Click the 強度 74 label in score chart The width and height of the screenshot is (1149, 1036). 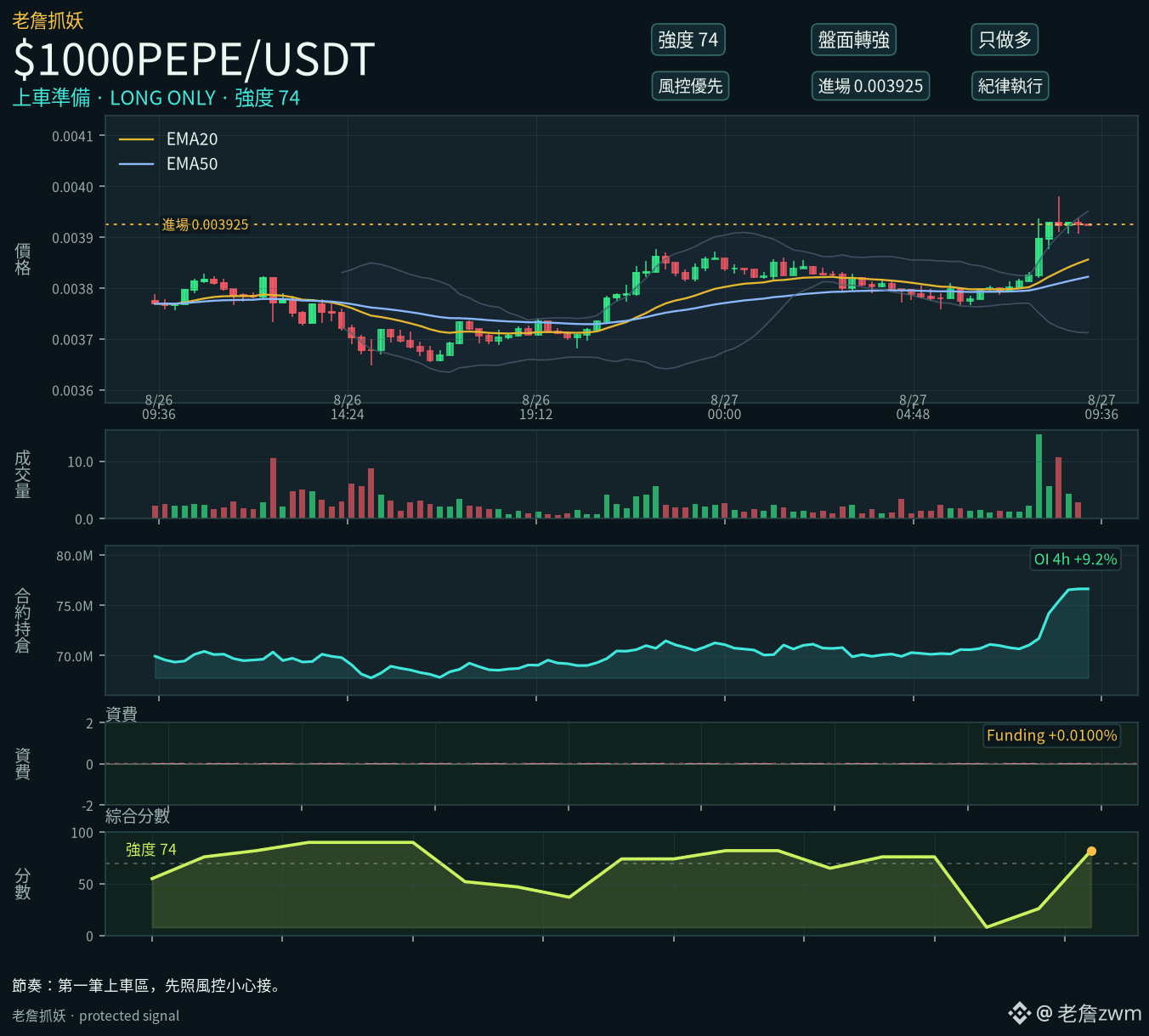[x=151, y=850]
